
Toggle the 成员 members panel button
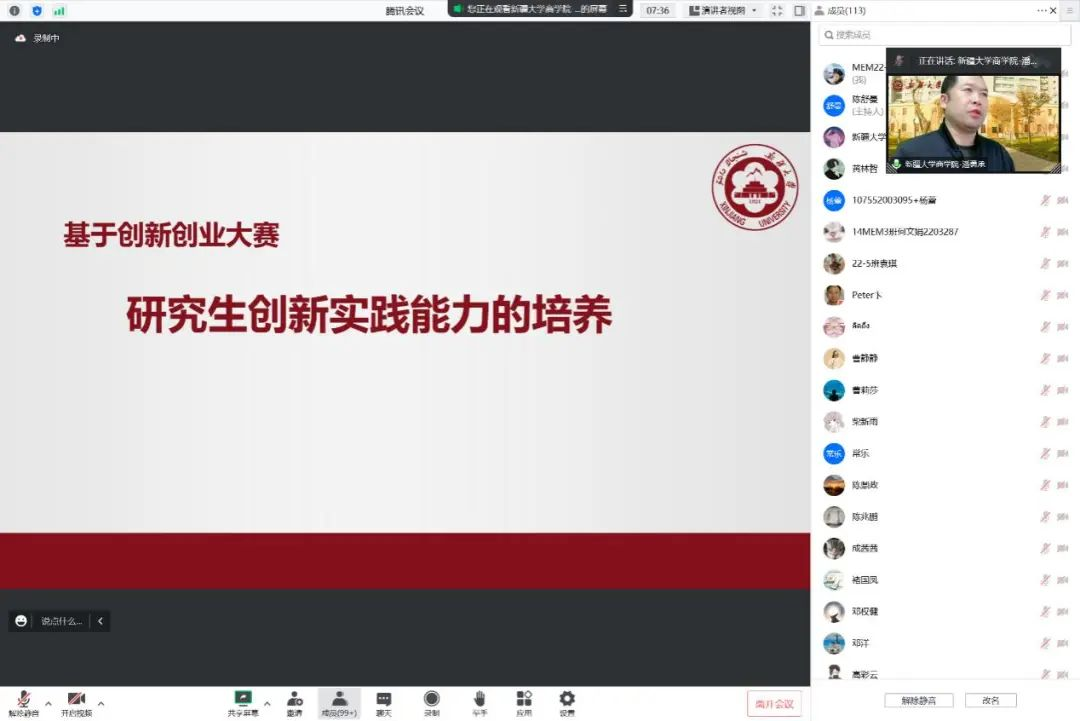click(x=339, y=702)
